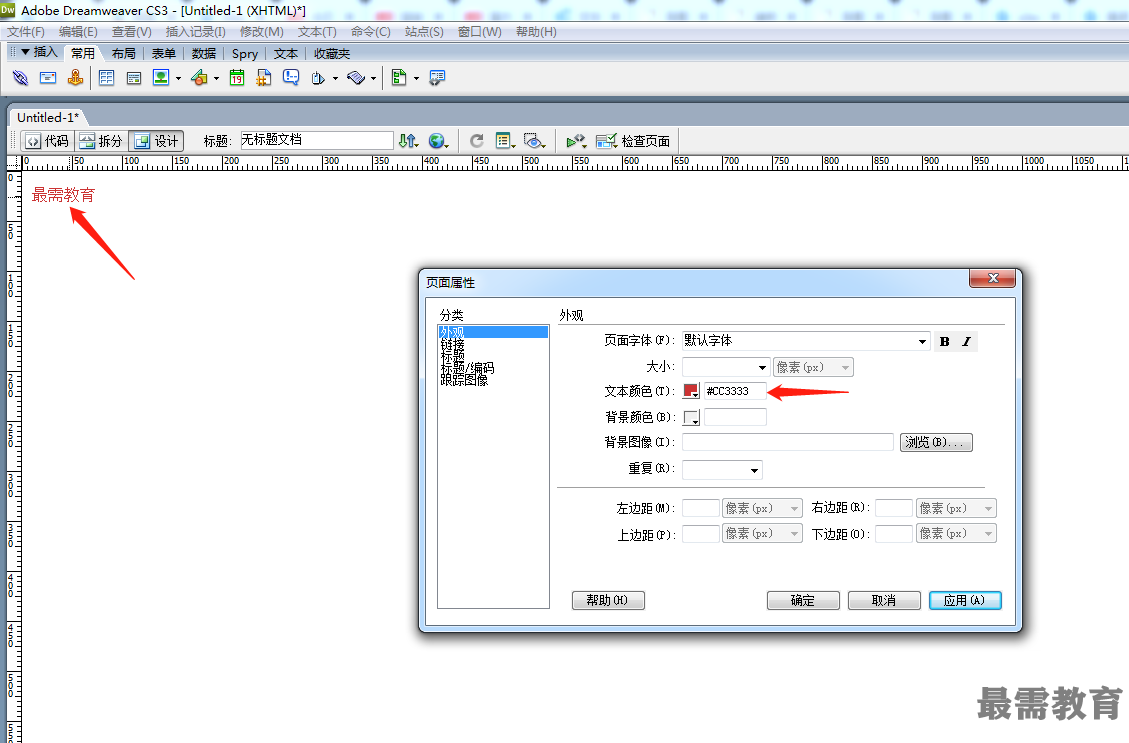This screenshot has width=1129, height=743.
Task: Click the Visual Aids eye icon
Action: (534, 141)
